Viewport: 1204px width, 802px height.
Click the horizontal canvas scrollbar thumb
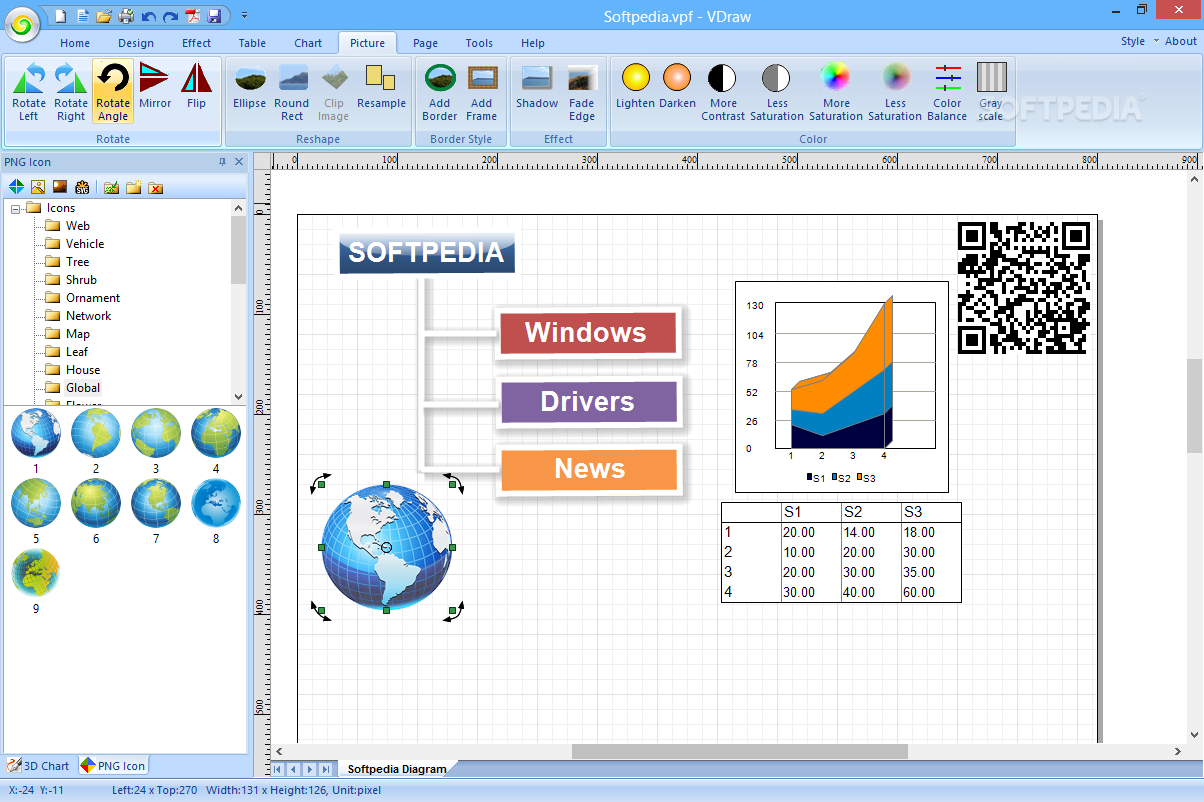[x=739, y=751]
